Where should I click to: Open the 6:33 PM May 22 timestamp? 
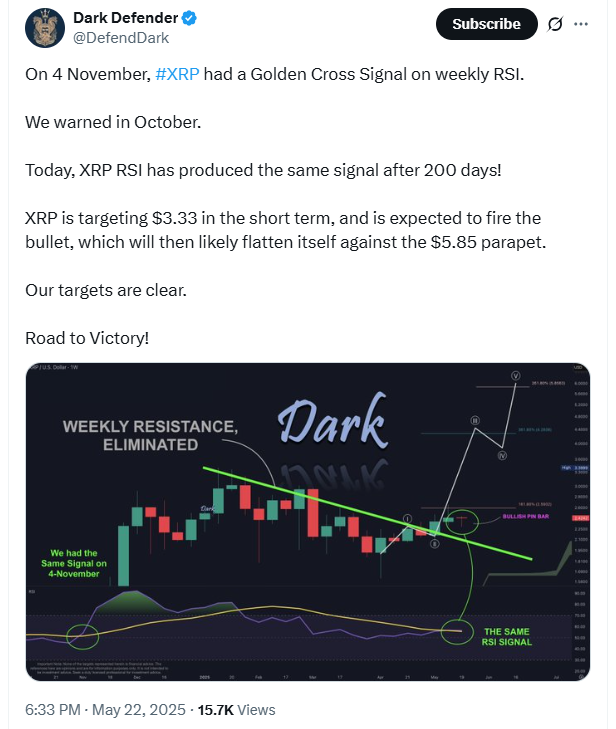pos(105,710)
